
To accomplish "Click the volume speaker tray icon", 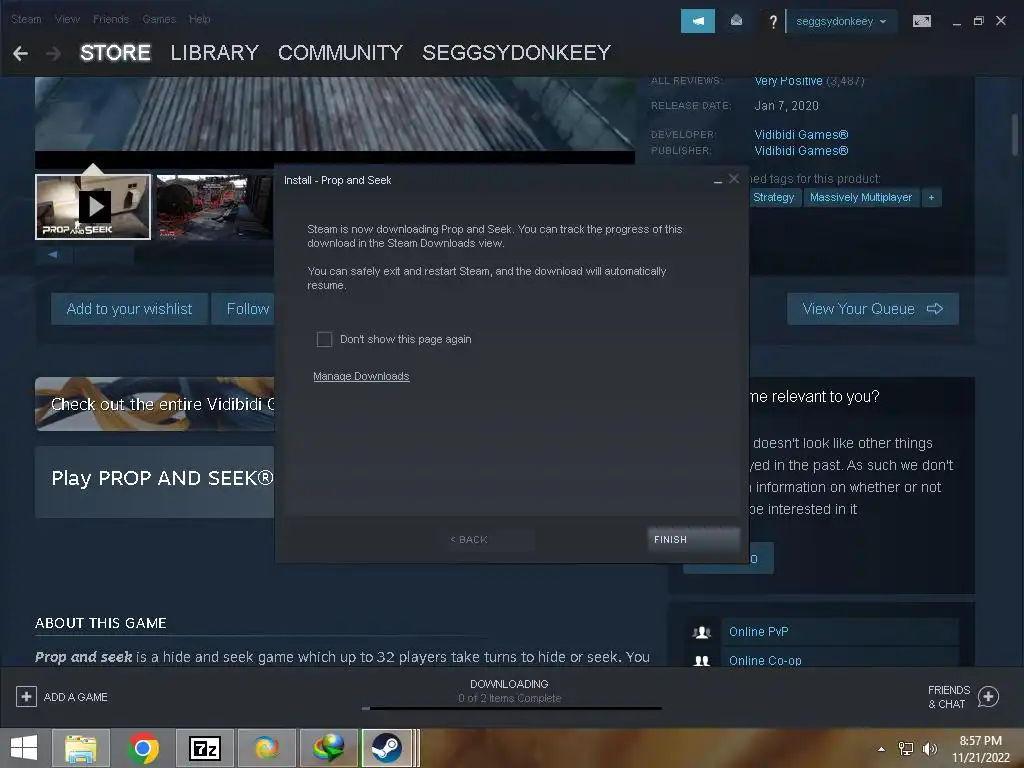I will coord(930,748).
